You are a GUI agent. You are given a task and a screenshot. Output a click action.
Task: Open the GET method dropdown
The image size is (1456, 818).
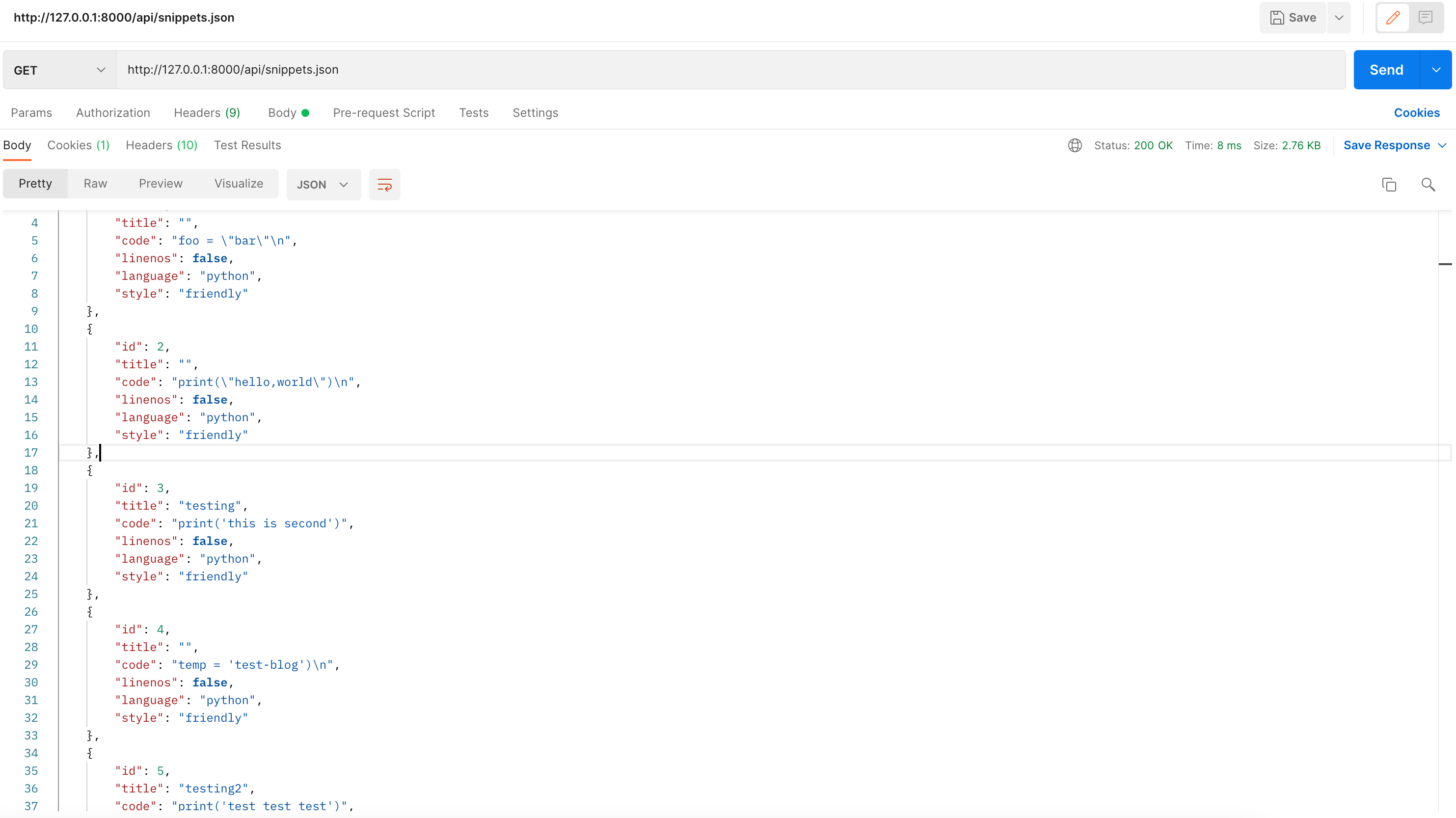(59, 70)
